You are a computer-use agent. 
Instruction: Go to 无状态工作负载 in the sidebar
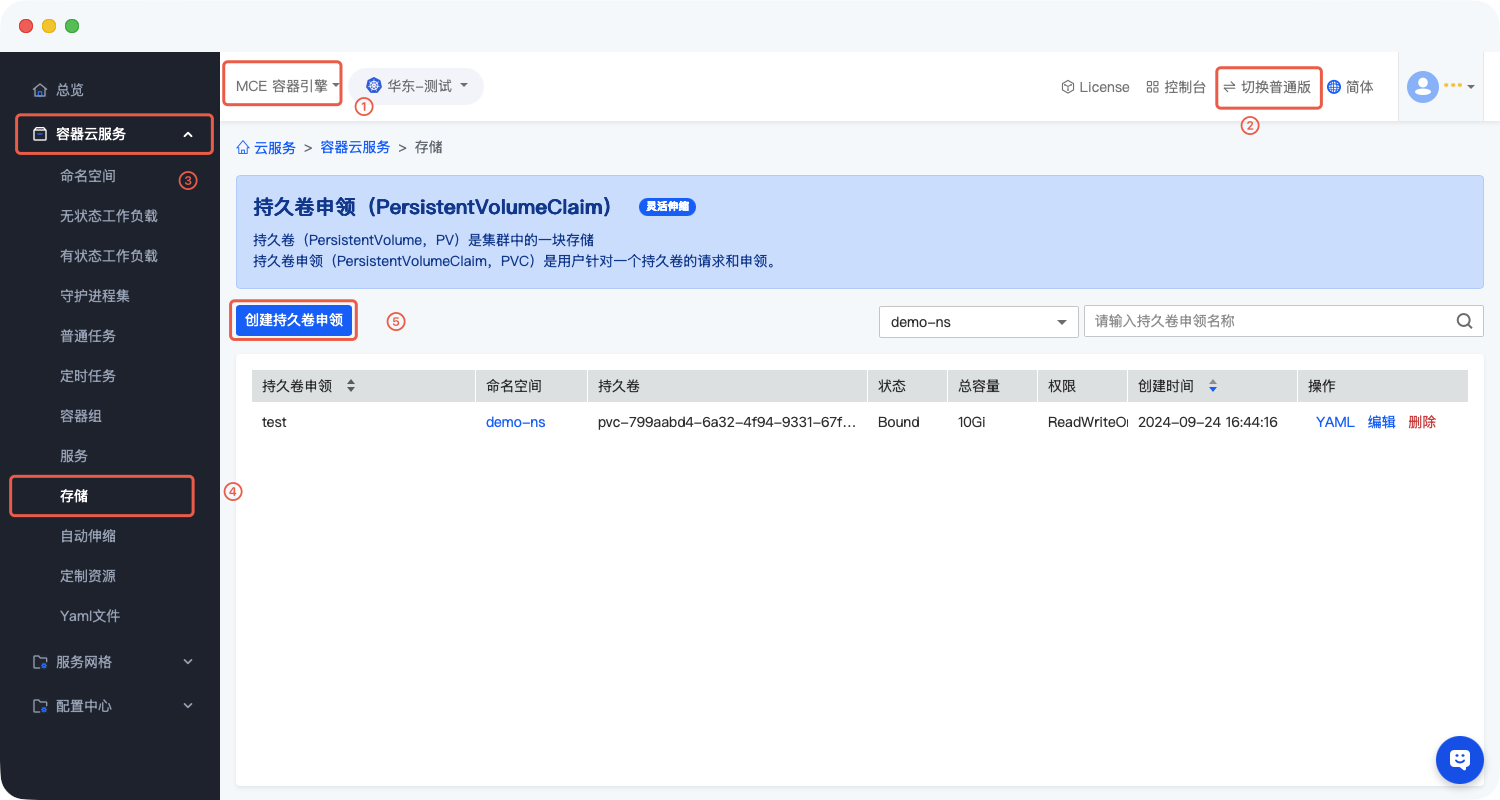pos(109,216)
